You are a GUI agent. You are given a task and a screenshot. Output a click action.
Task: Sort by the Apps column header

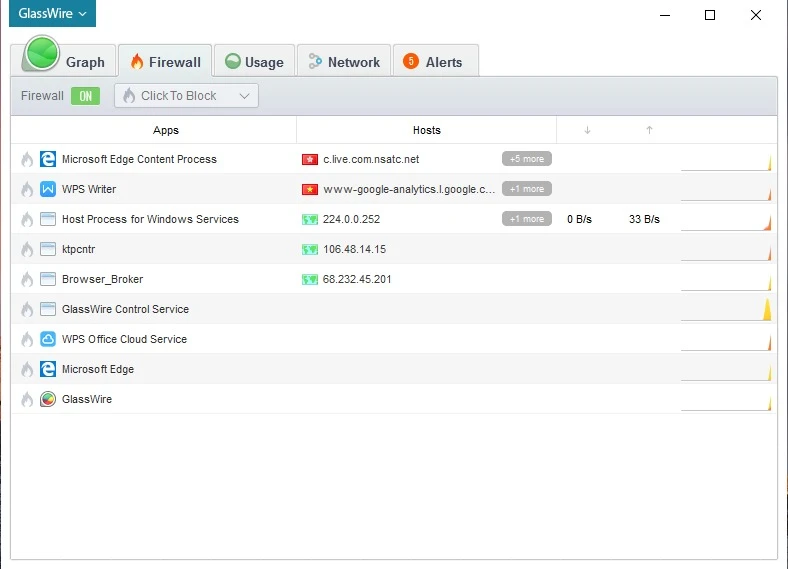tap(166, 130)
